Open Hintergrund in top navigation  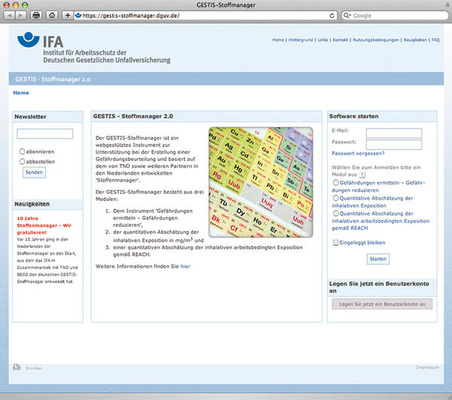[301, 40]
